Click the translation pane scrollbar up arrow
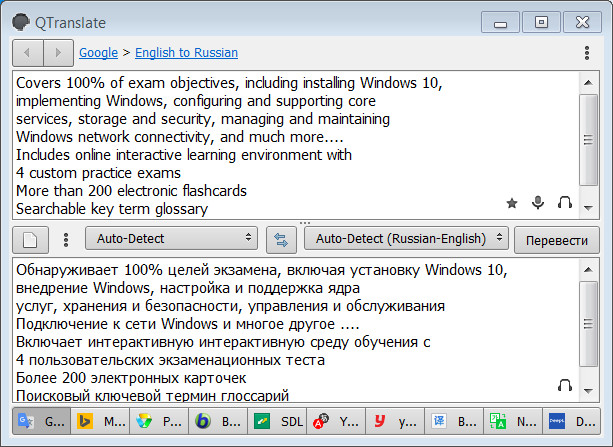 588,270
